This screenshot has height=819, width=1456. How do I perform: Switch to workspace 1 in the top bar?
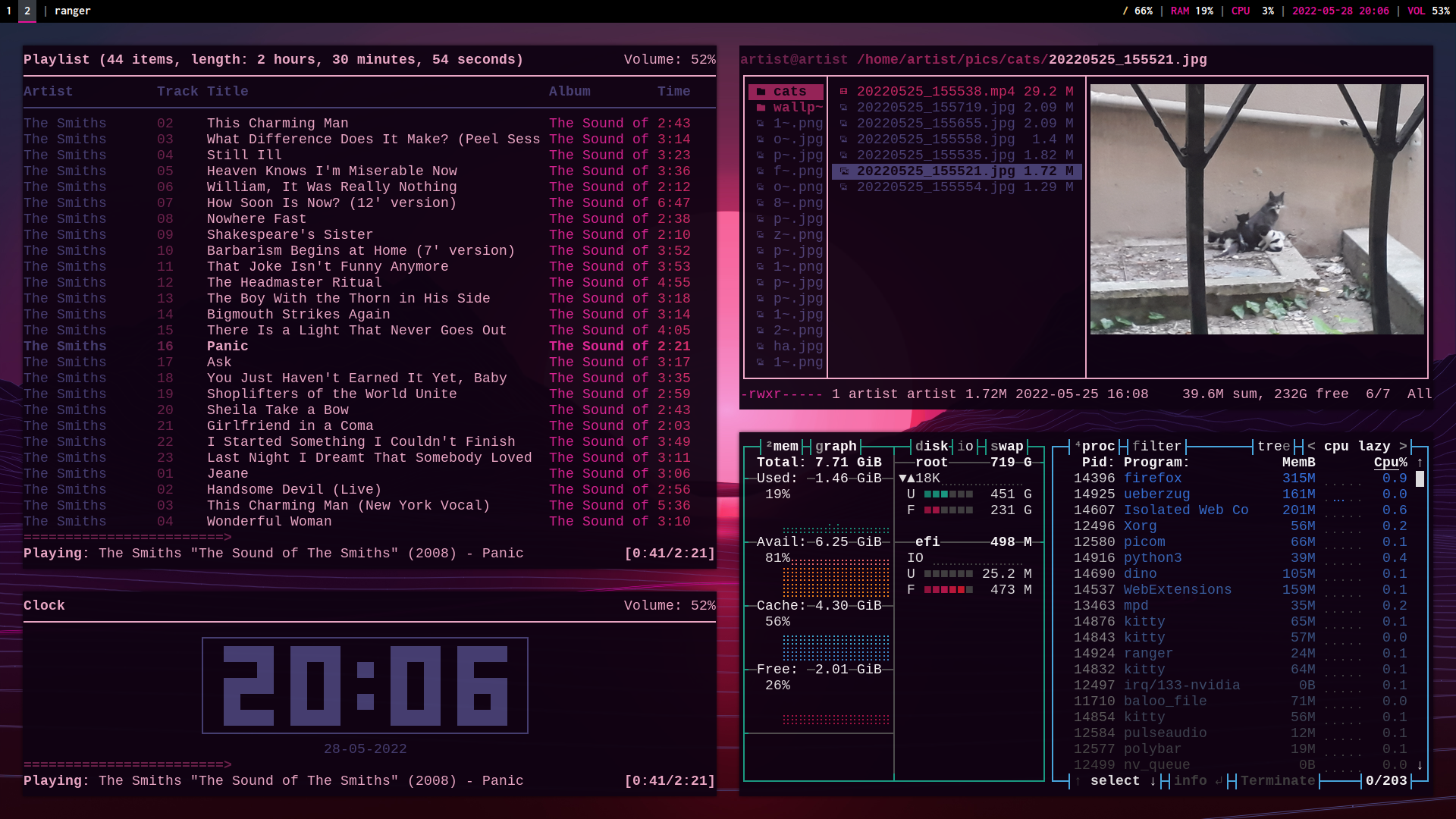9,11
